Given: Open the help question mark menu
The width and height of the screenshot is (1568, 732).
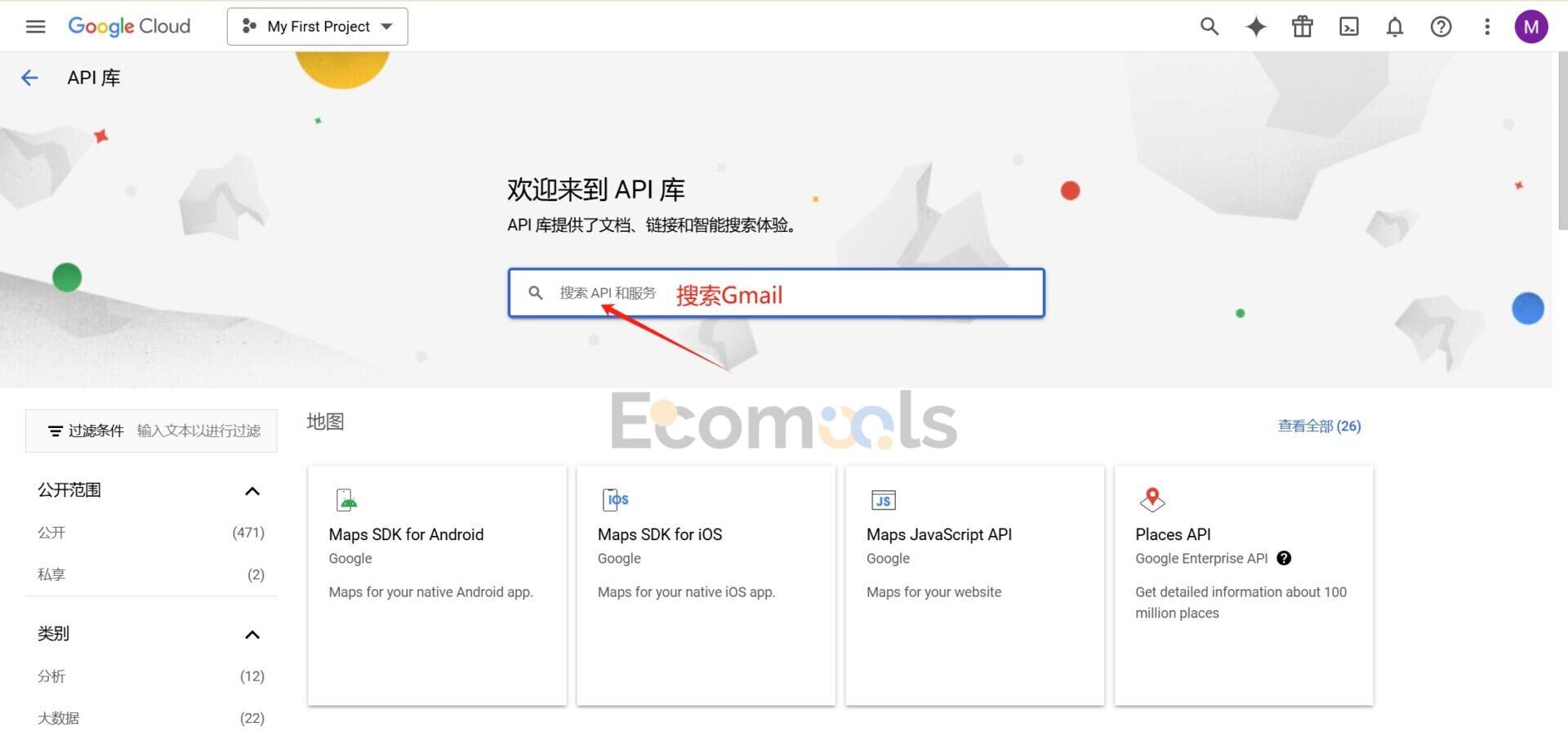Looking at the screenshot, I should click(x=1441, y=27).
